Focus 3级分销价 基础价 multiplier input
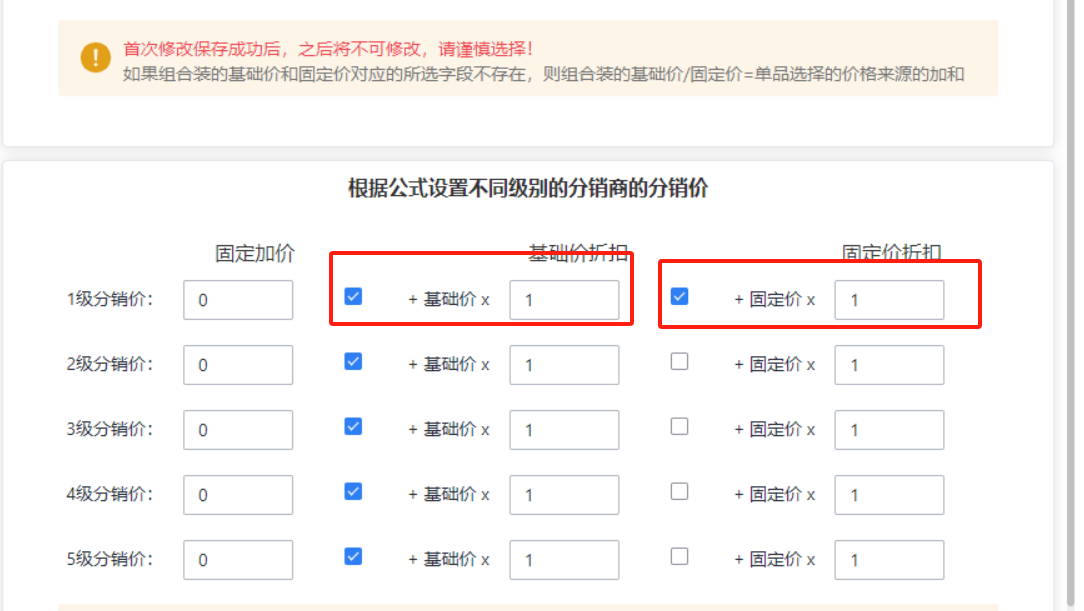Viewport: 1084px width, 611px height. pos(564,430)
